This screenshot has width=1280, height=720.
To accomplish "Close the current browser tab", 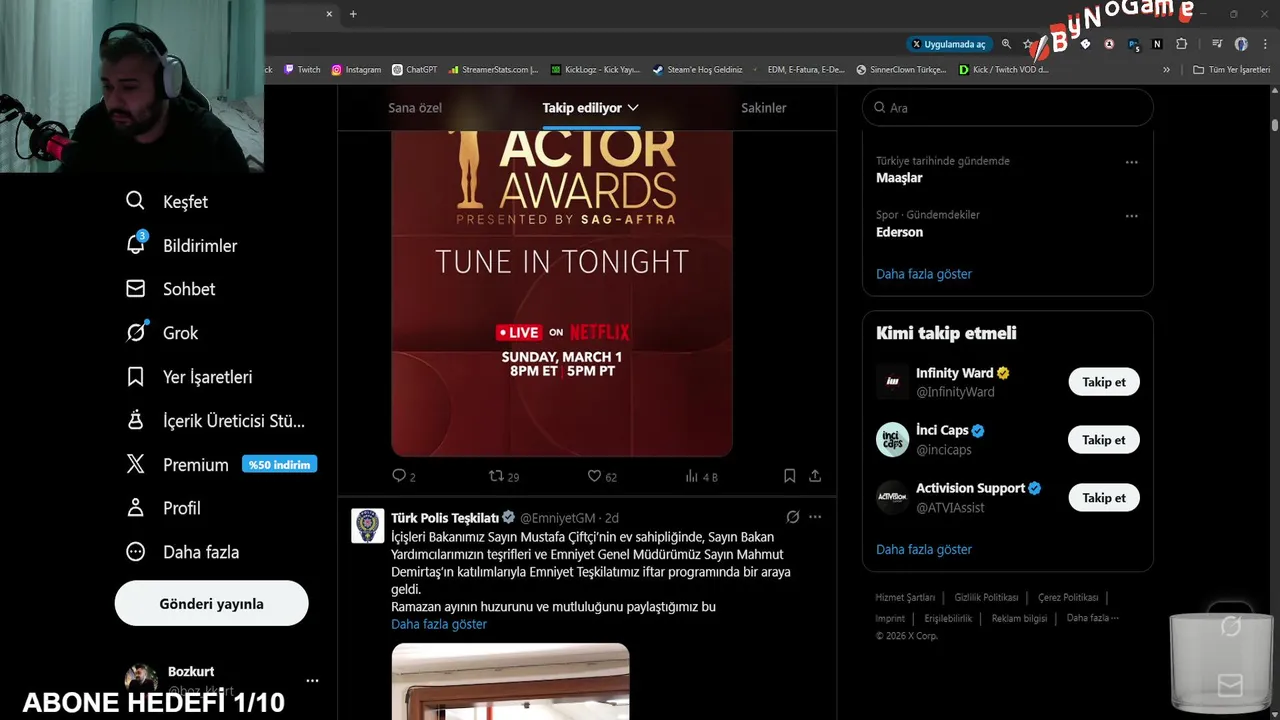I will tap(330, 14).
